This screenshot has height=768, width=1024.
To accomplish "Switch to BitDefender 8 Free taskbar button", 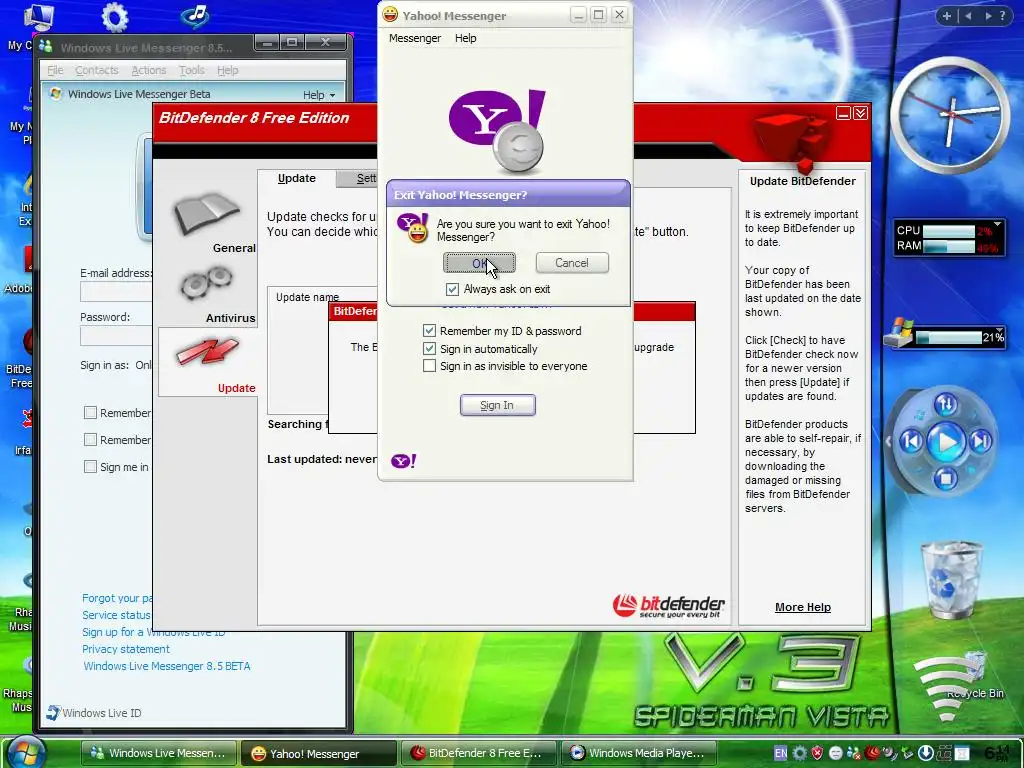I will click(x=477, y=753).
